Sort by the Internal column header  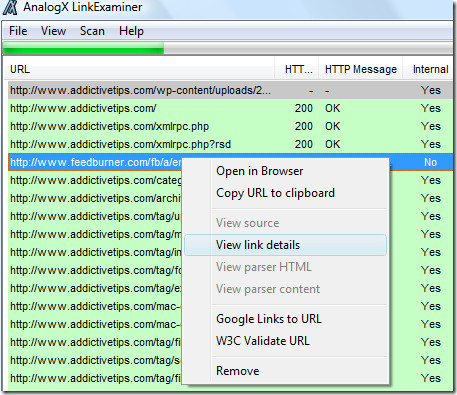(x=429, y=69)
